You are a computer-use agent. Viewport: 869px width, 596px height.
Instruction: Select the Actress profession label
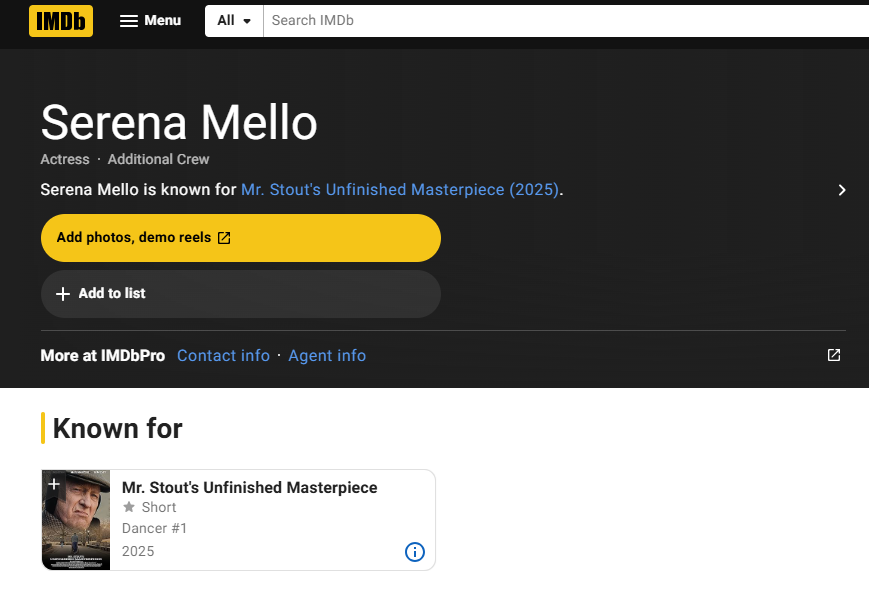pyautogui.click(x=65, y=159)
